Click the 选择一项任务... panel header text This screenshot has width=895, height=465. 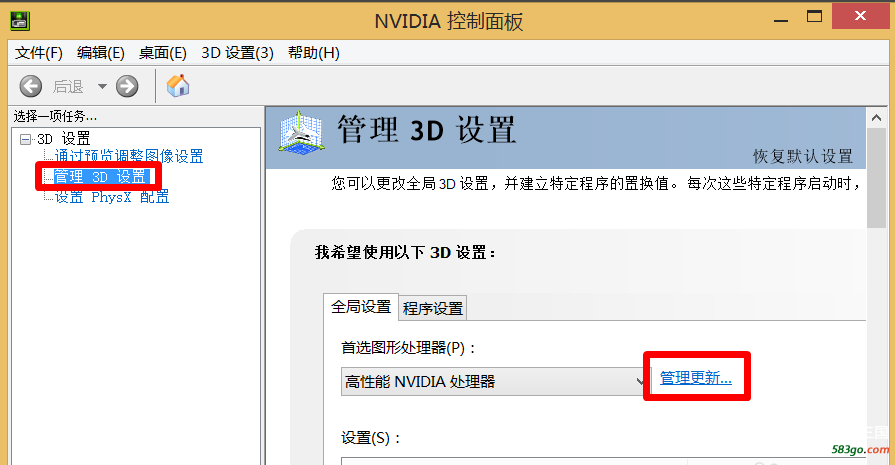[55, 116]
